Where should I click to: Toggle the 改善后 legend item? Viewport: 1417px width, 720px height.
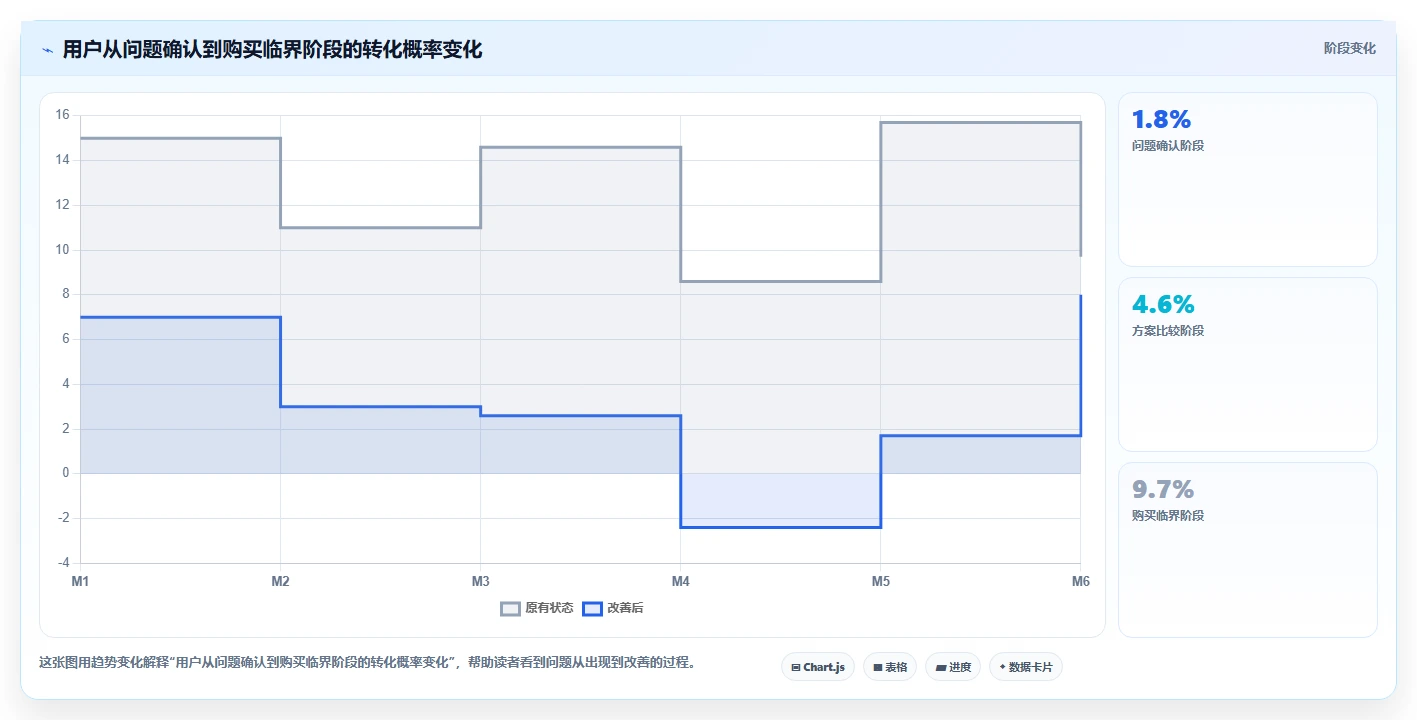[x=612, y=608]
